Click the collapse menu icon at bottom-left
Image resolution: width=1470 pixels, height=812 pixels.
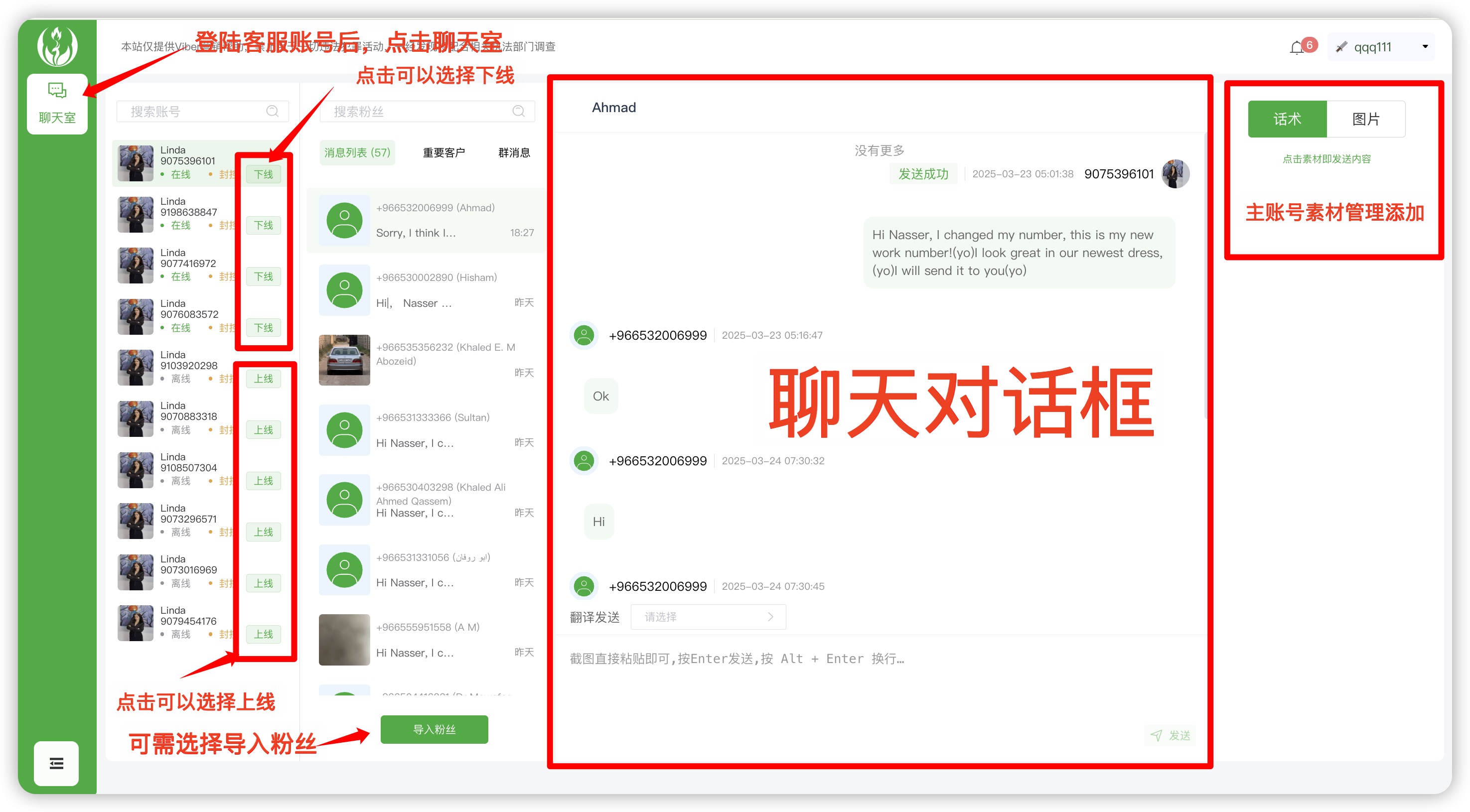tap(56, 763)
